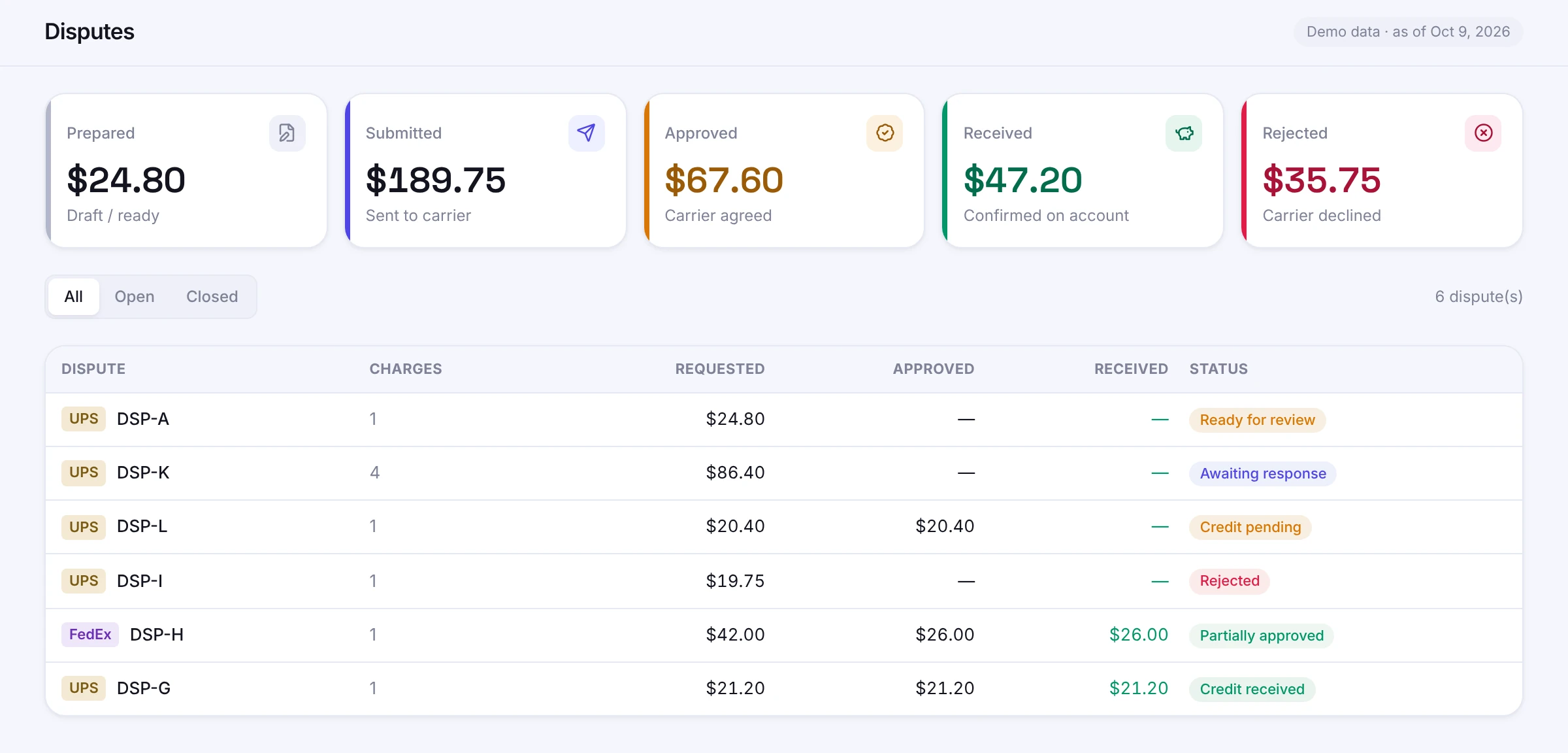Click the $189.75 Submitted amount

(436, 180)
